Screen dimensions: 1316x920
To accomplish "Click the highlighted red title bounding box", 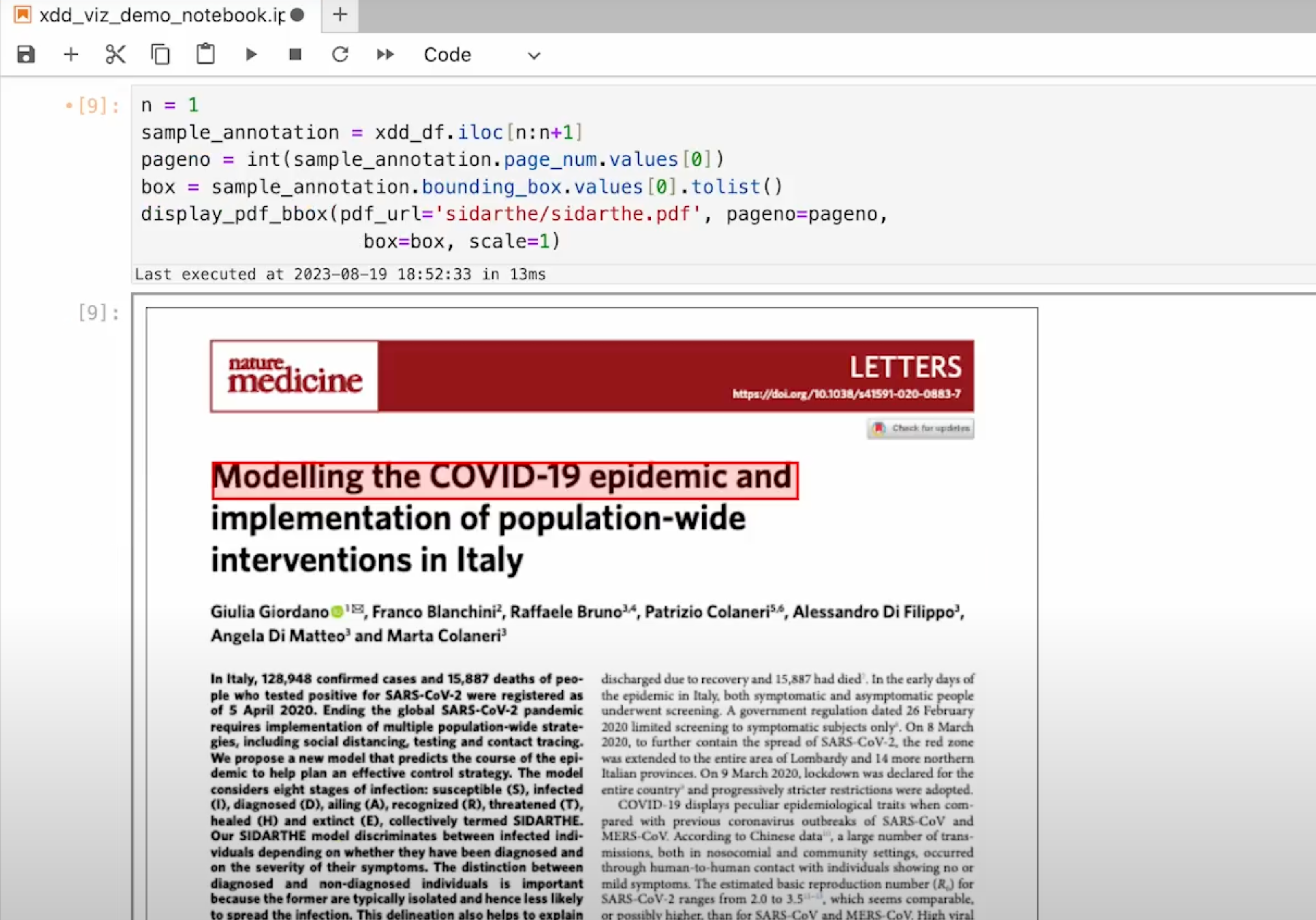I will [504, 481].
